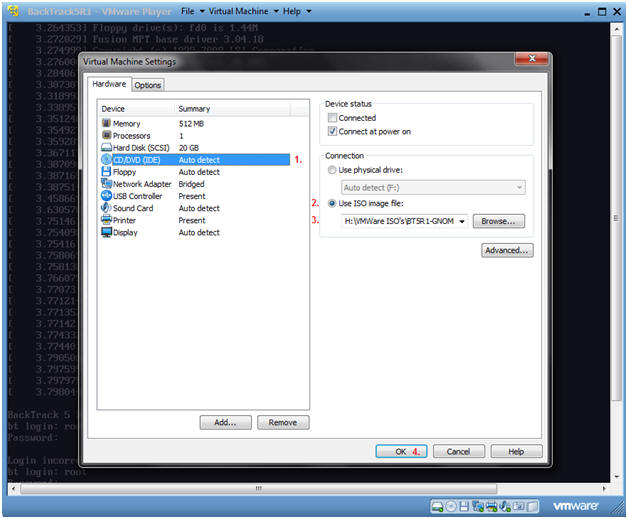
Task: Click the Summary column header
Action: (233, 109)
